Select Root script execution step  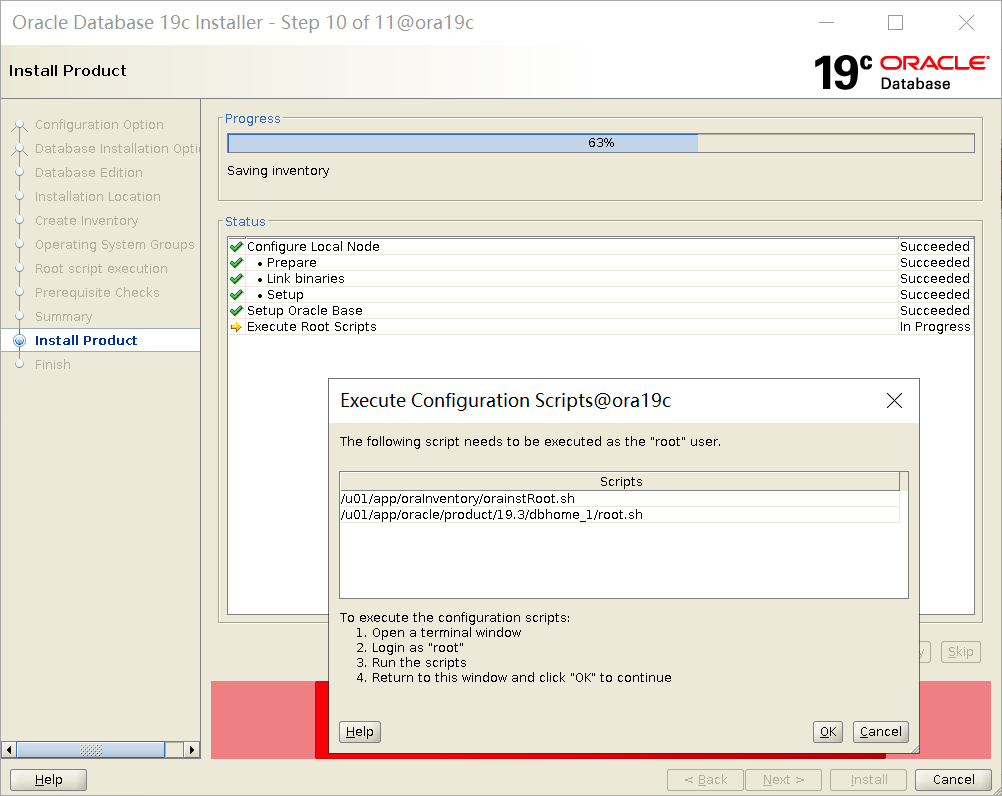(x=101, y=268)
